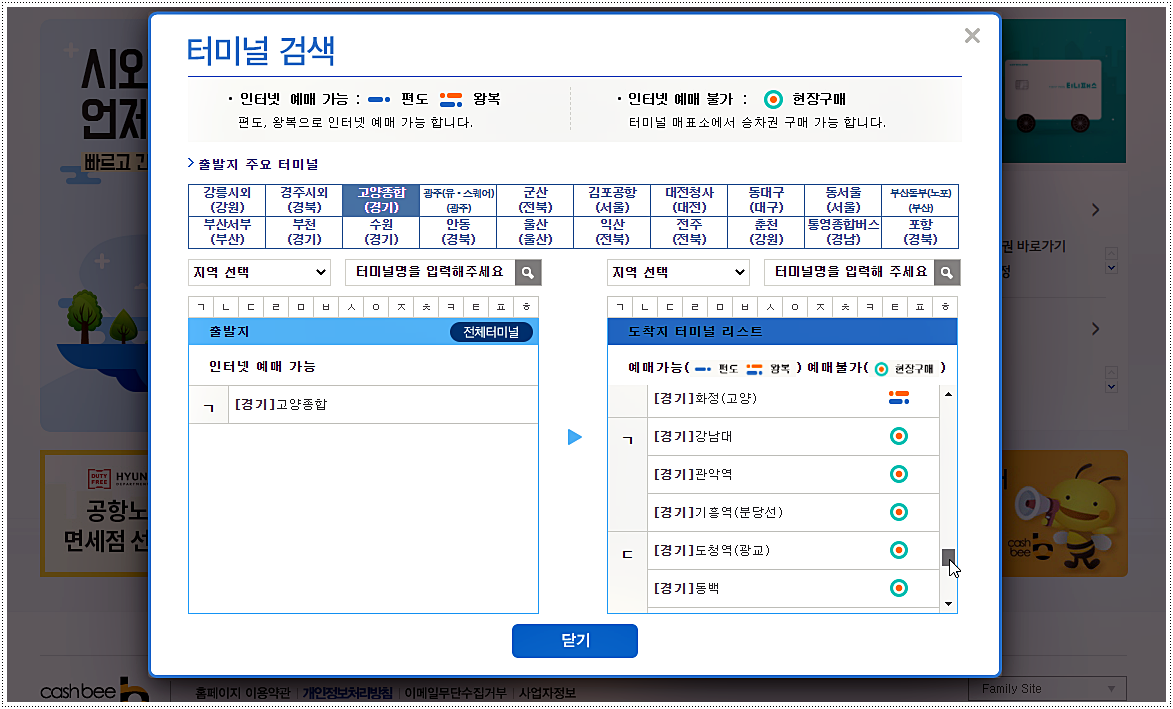
Task: Filter departure list by consonant ㅅ
Action: tap(351, 307)
